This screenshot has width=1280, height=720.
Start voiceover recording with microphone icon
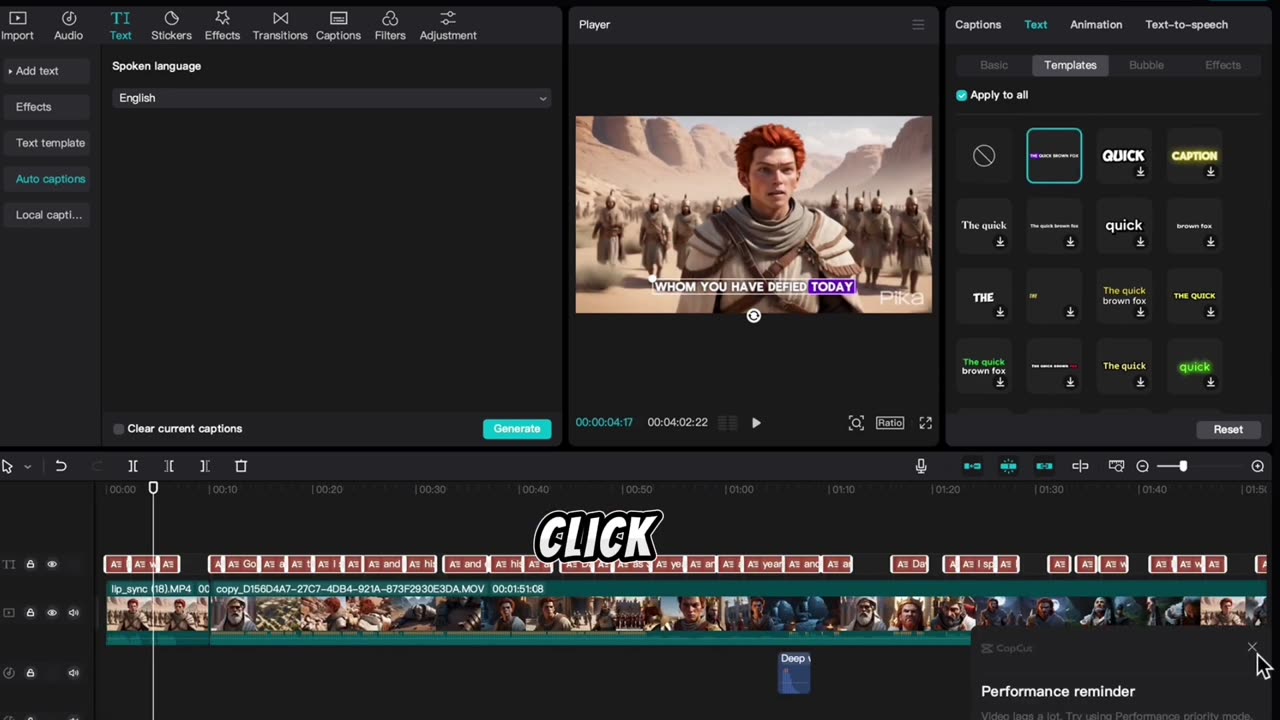pos(921,466)
